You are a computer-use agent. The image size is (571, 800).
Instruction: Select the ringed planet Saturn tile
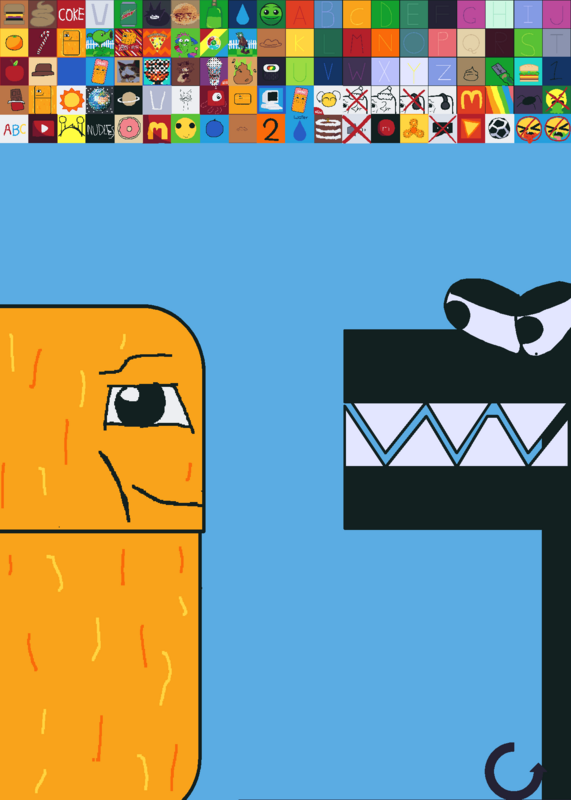129,100
